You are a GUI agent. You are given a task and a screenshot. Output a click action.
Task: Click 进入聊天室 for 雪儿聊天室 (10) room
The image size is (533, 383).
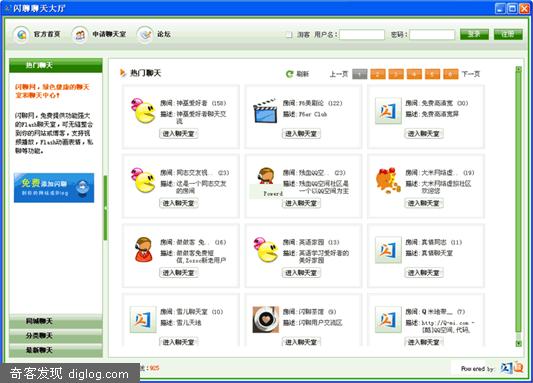178,342
